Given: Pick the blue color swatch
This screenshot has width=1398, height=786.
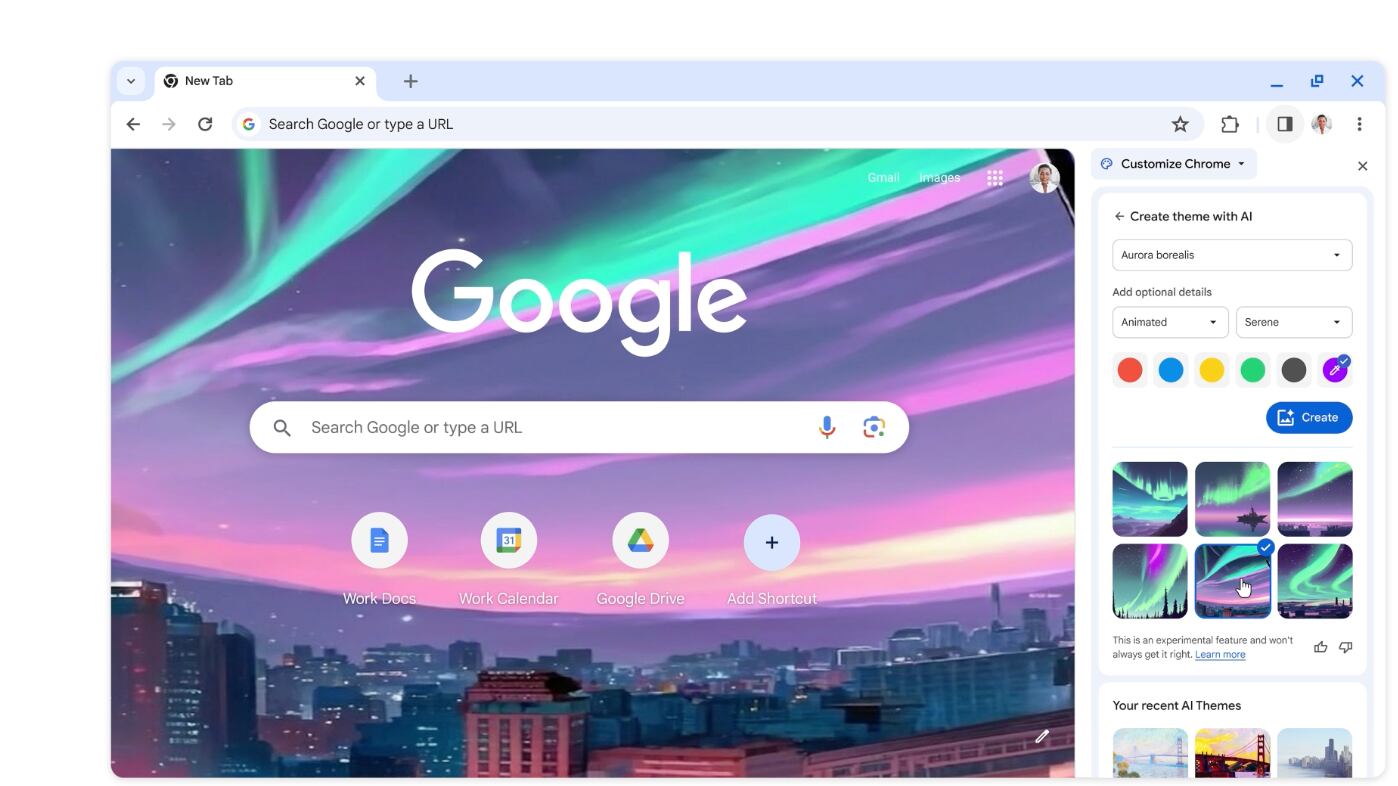Looking at the screenshot, I should [x=1171, y=370].
